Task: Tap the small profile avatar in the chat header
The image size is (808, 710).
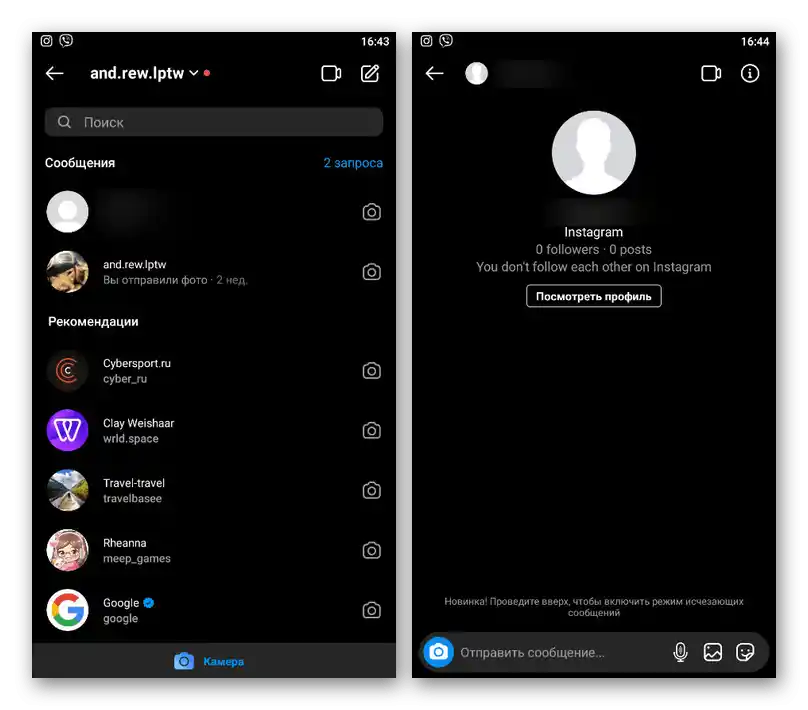Action: (477, 73)
